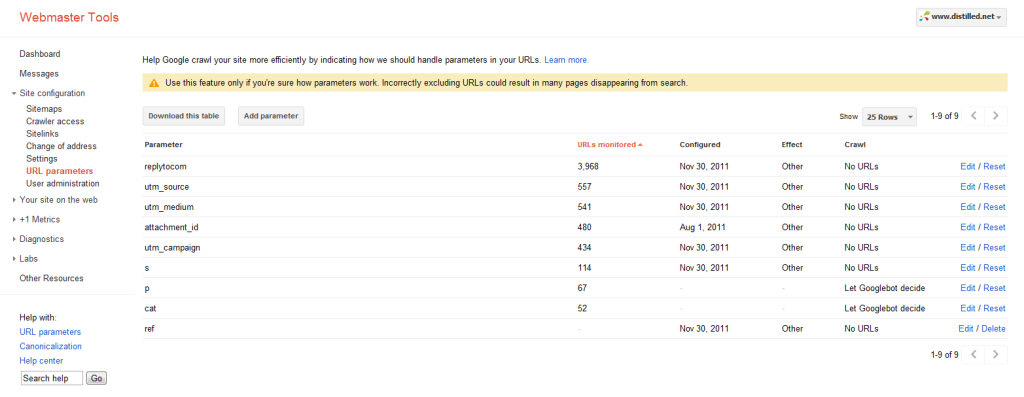Click the 3,968 URLs monitored value
The height and width of the screenshot is (397, 1024).
pyautogui.click(x=588, y=167)
